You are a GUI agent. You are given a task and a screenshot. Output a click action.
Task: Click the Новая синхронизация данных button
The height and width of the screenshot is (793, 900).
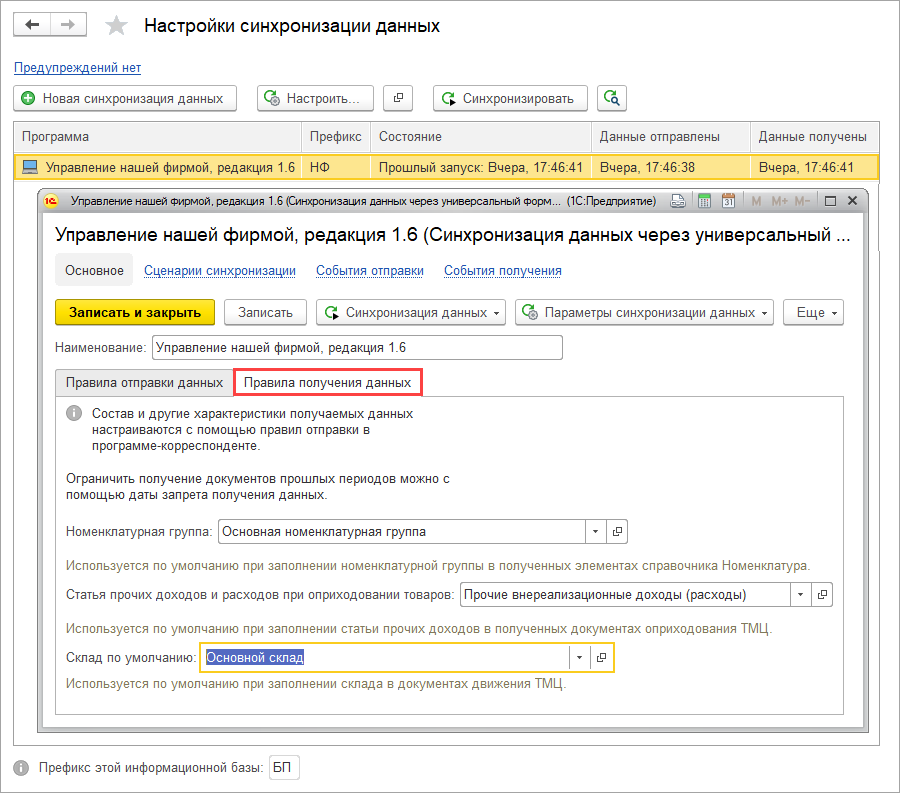click(125, 98)
